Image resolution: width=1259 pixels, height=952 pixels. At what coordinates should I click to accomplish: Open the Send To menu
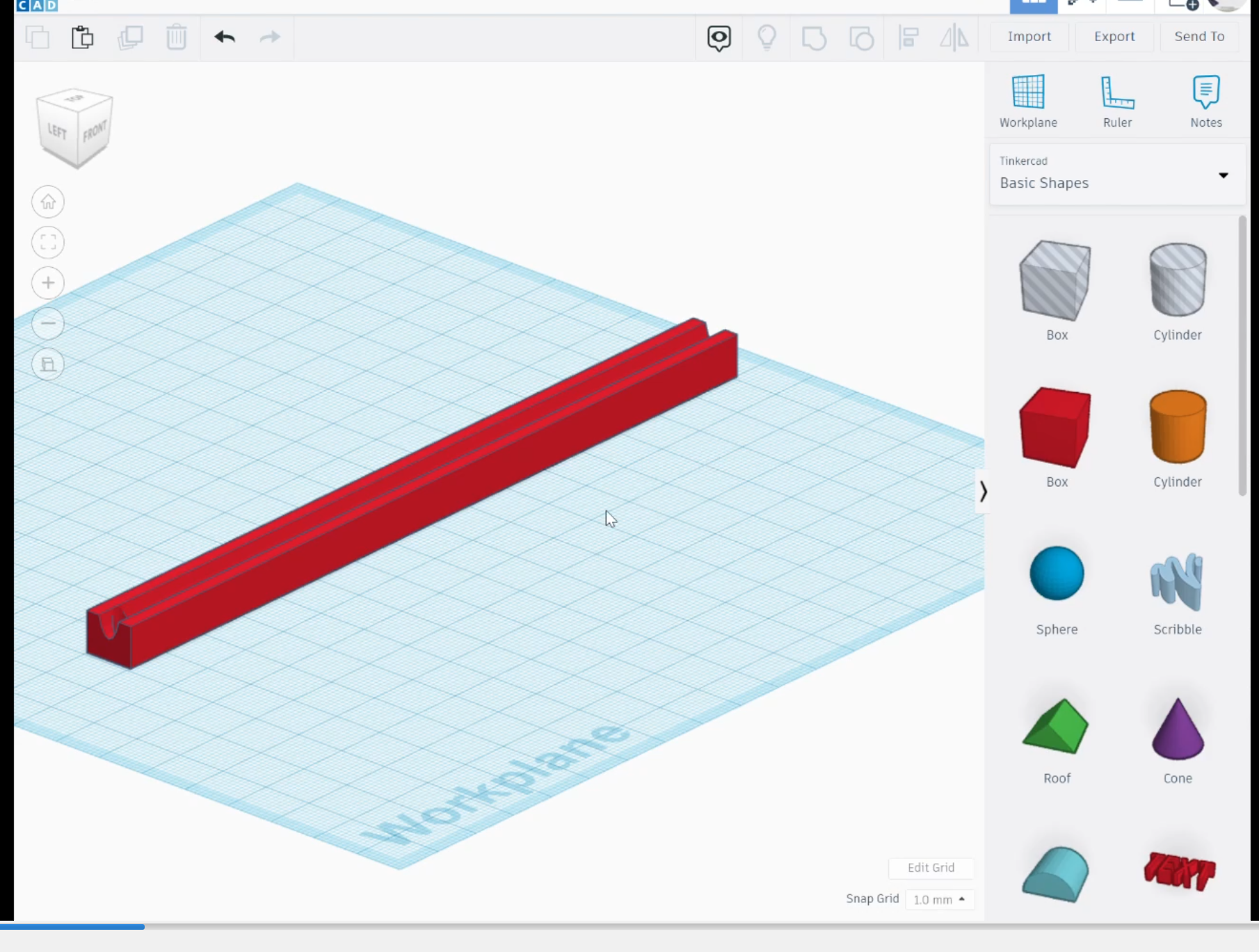tap(1199, 36)
